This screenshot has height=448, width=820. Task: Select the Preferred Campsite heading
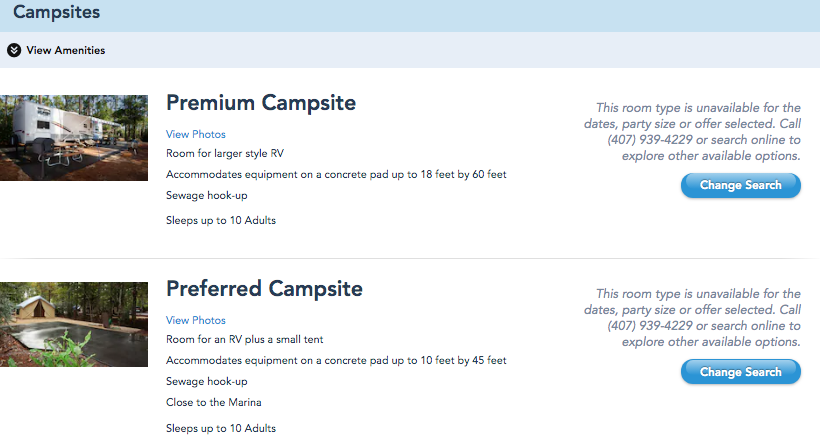coord(264,289)
